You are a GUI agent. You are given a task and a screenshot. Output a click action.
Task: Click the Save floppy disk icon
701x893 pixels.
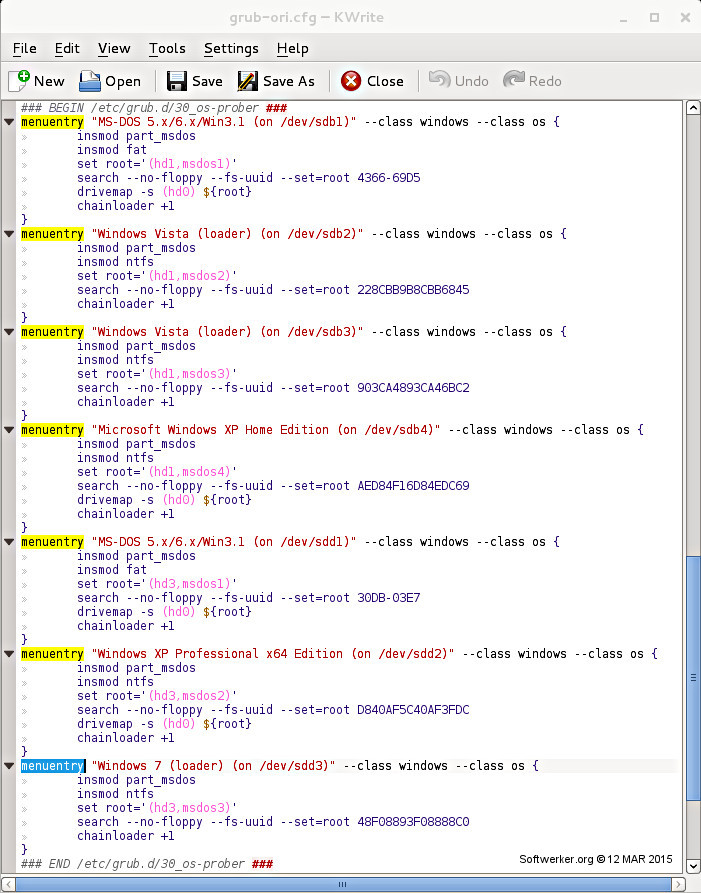tap(177, 81)
